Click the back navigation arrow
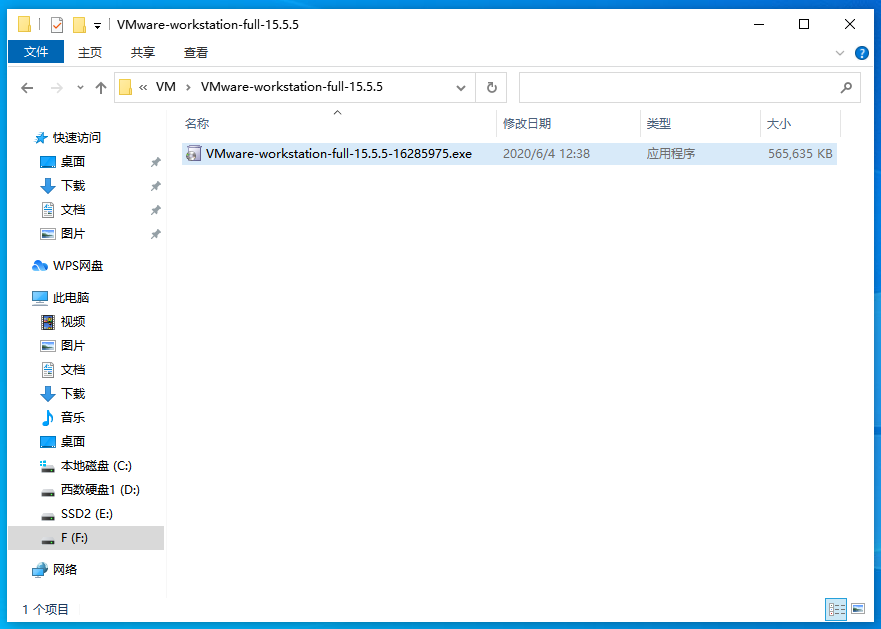This screenshot has height=629, width=881. 27,88
